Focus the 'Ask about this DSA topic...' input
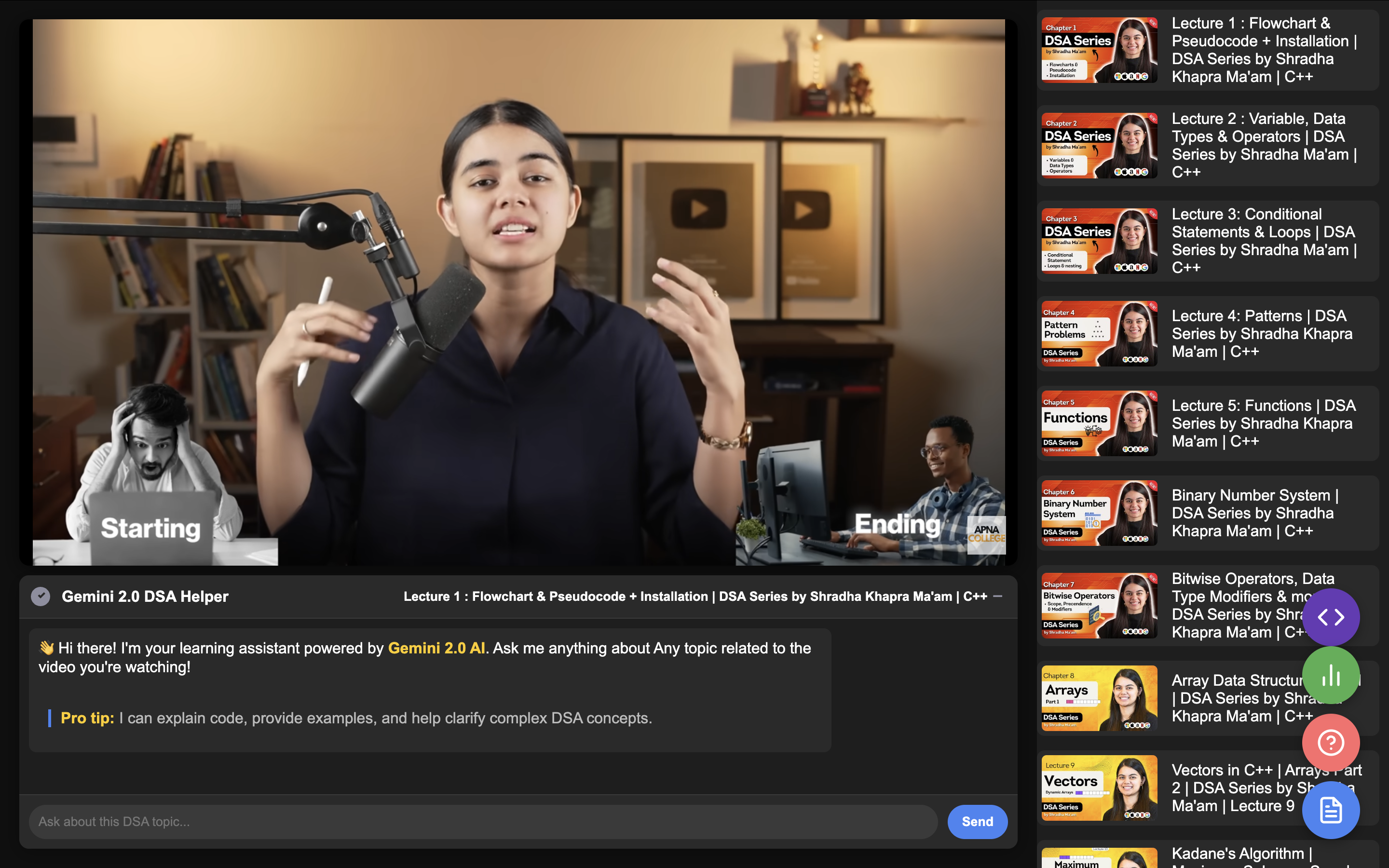 483,822
